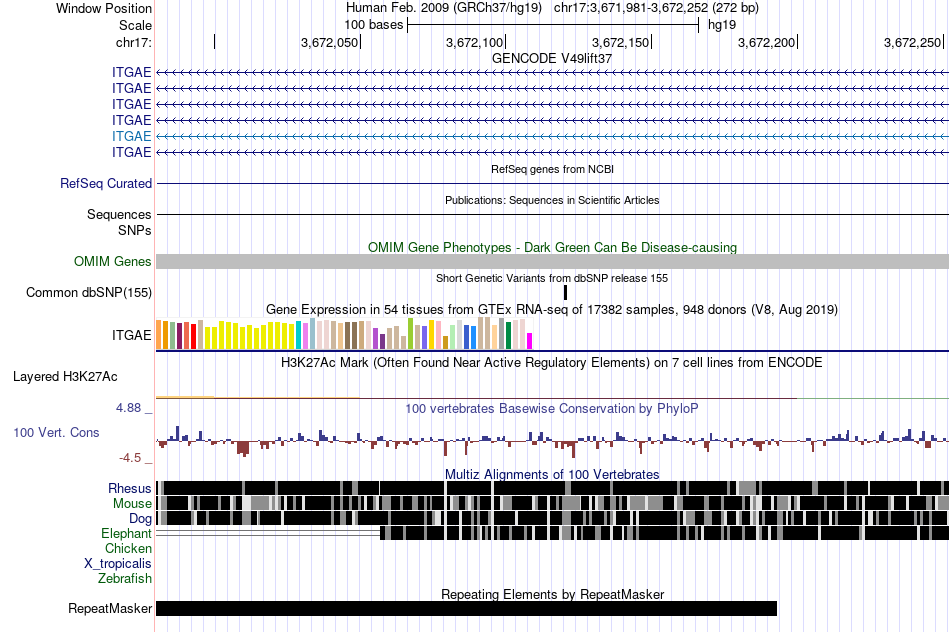
Task: Click the -4.5 conservation minimum value
Action: 130,457
